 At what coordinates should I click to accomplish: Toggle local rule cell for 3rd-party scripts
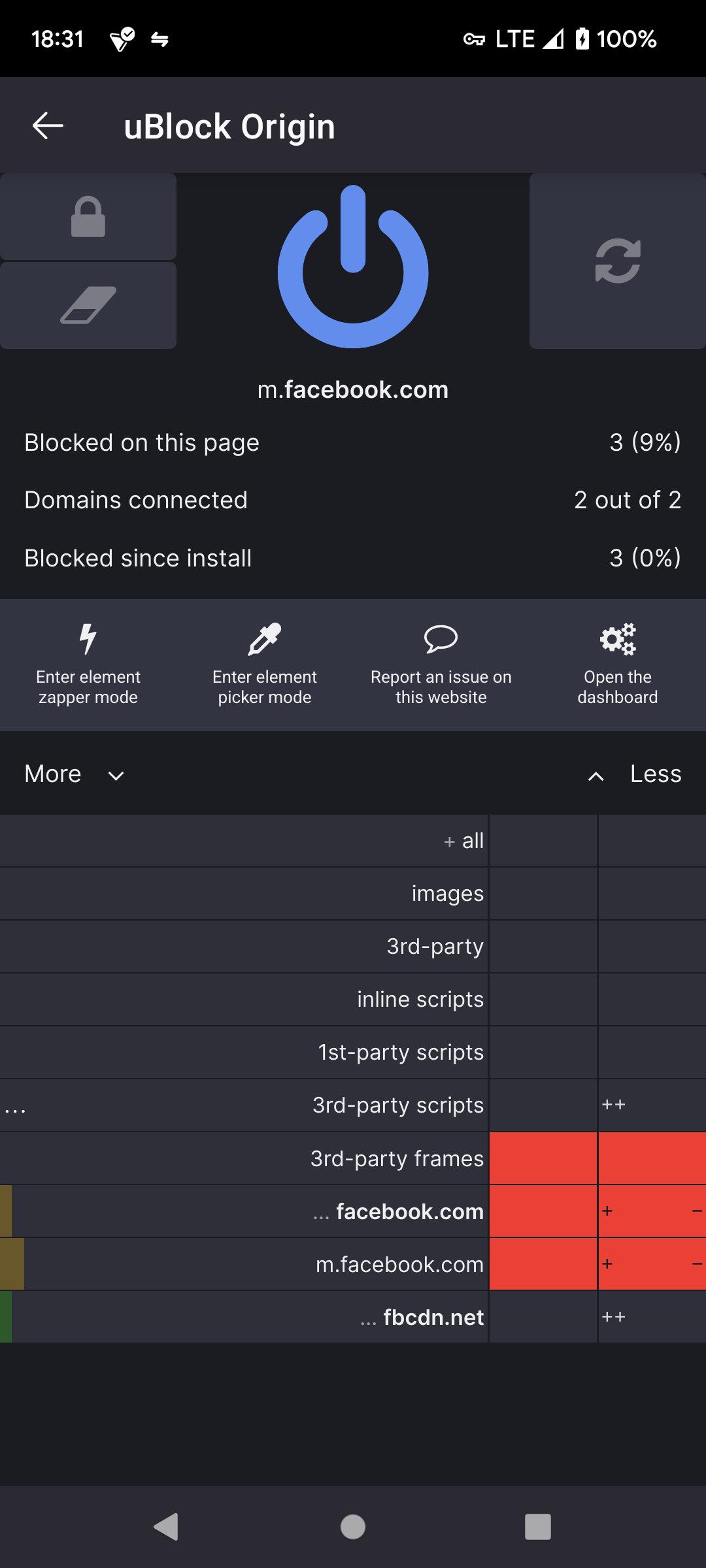point(652,1105)
